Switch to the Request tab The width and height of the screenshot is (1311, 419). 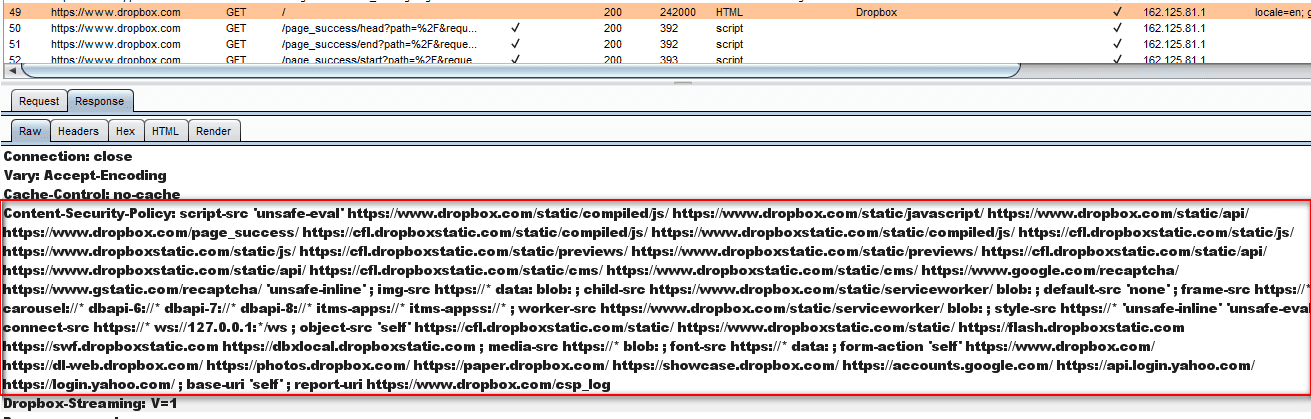coord(39,101)
